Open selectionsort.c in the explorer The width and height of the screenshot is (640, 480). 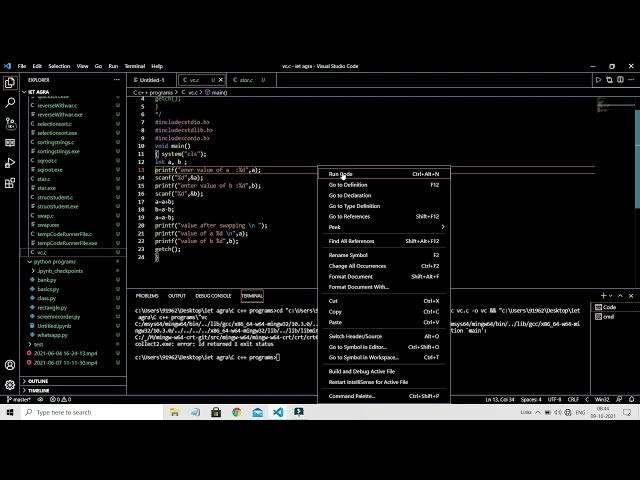[x=73, y=124]
